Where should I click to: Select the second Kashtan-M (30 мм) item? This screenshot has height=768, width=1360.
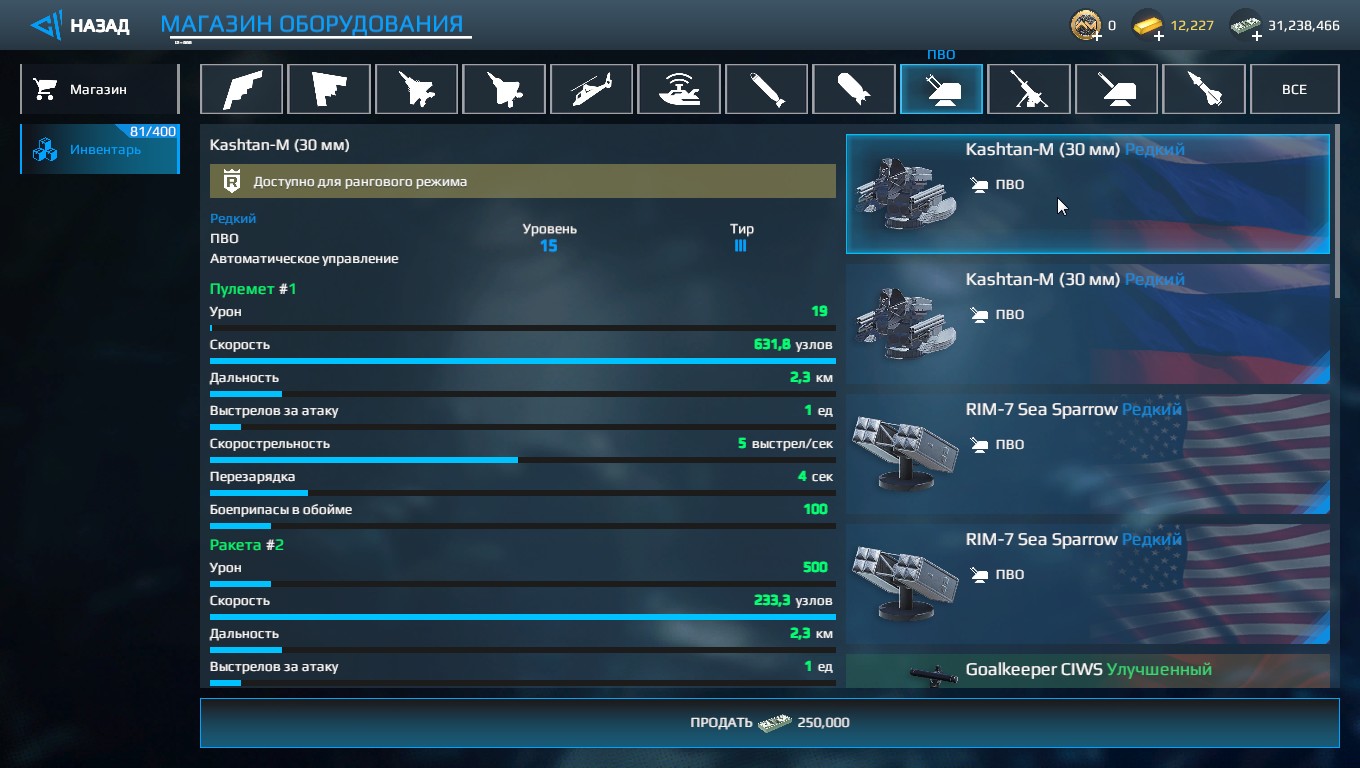pyautogui.click(x=1088, y=324)
